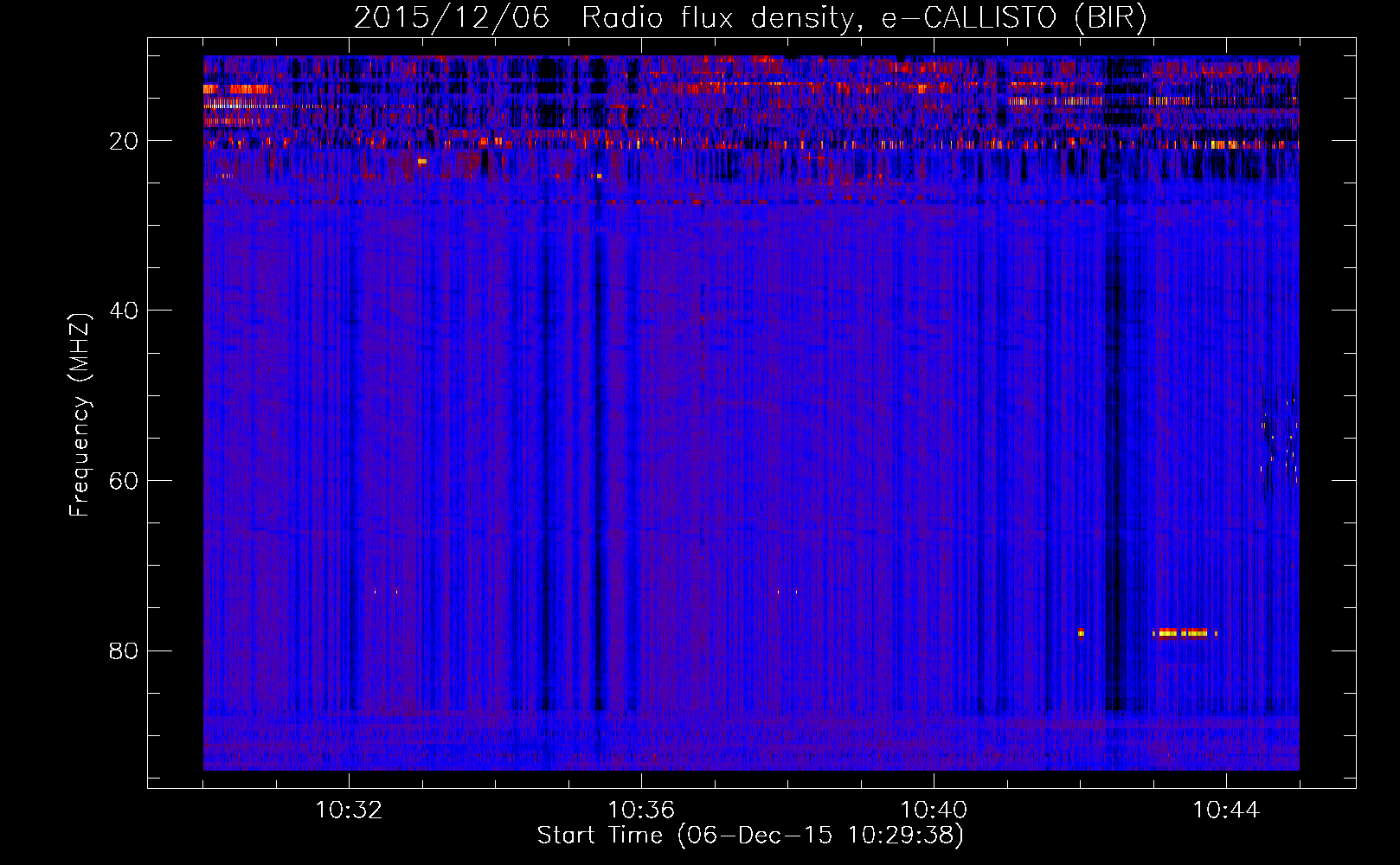Click the small isolated bright spot near 78 MHz at 10:42
Screen dimensions: 1400x865
[x=1081, y=633]
